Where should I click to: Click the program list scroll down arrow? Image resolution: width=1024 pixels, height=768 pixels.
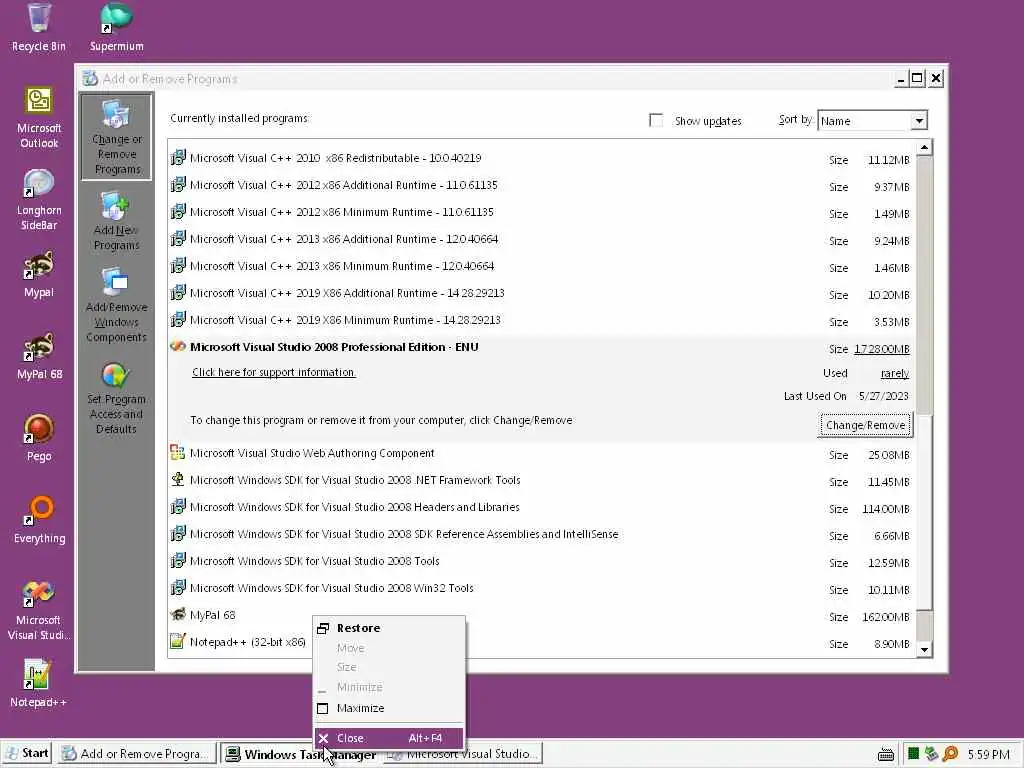pyautogui.click(x=924, y=650)
